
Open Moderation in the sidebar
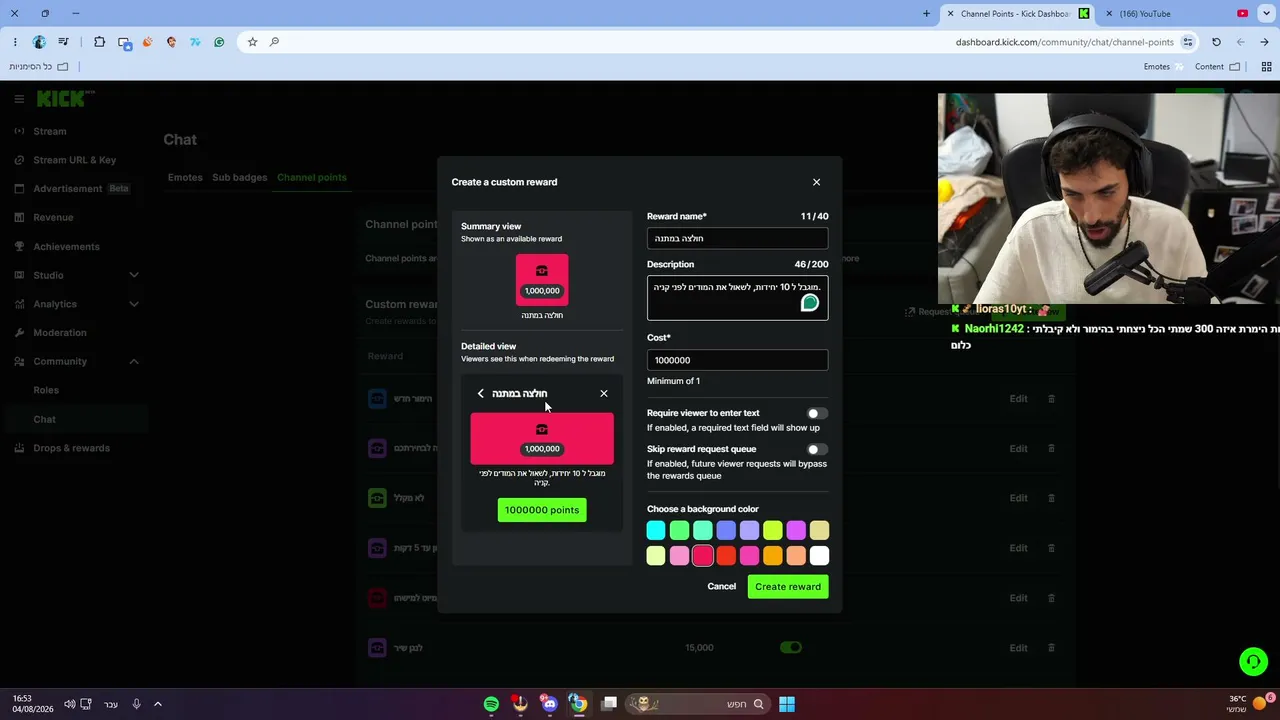coord(59,333)
